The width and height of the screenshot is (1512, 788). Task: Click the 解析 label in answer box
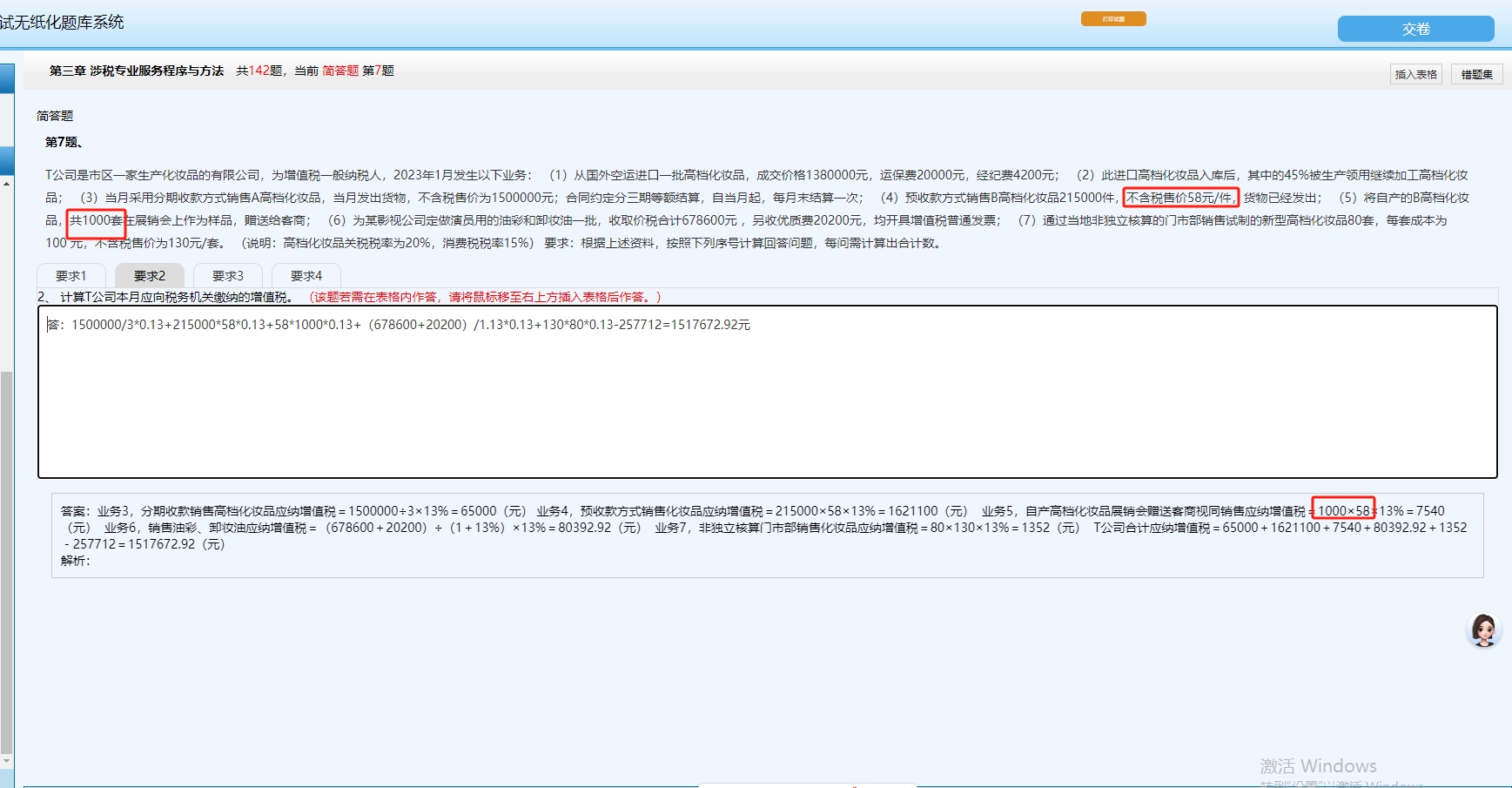[x=75, y=561]
